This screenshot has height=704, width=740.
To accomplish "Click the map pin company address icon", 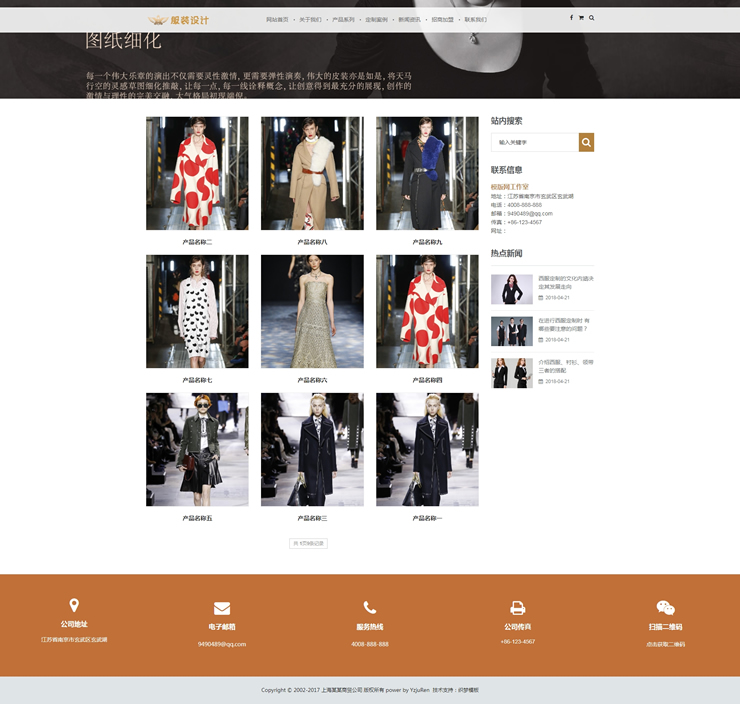I will point(74,606).
